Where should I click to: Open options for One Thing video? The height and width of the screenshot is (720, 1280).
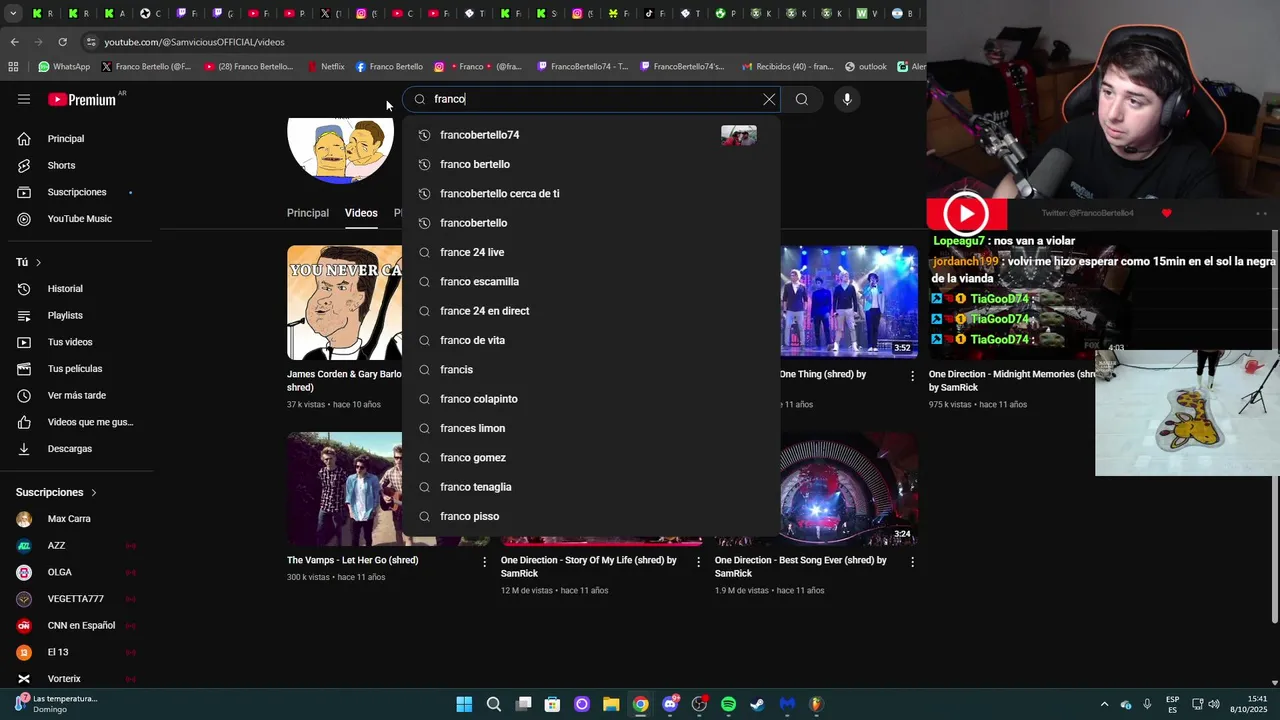click(912, 376)
